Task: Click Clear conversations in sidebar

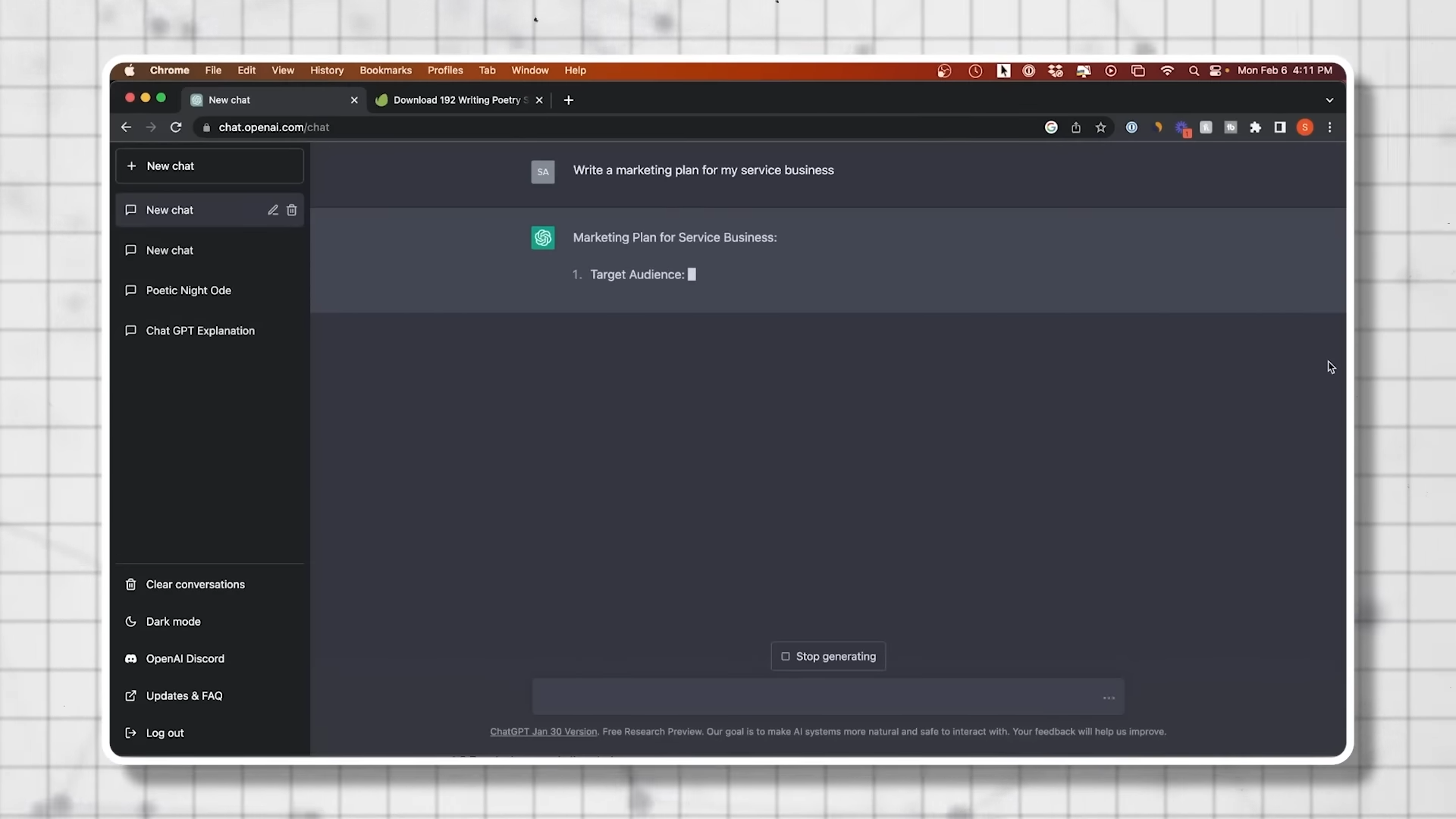Action: [x=195, y=585]
